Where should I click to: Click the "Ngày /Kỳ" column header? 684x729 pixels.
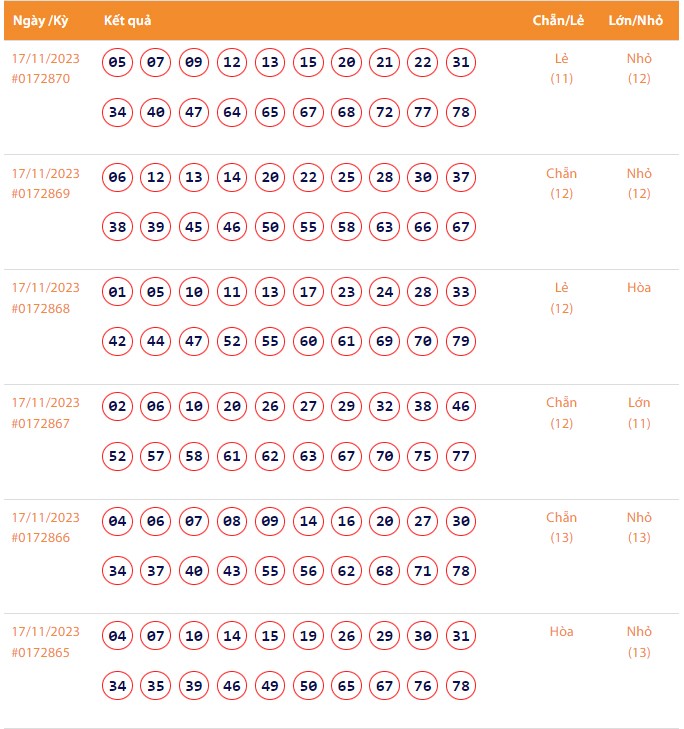point(40,21)
